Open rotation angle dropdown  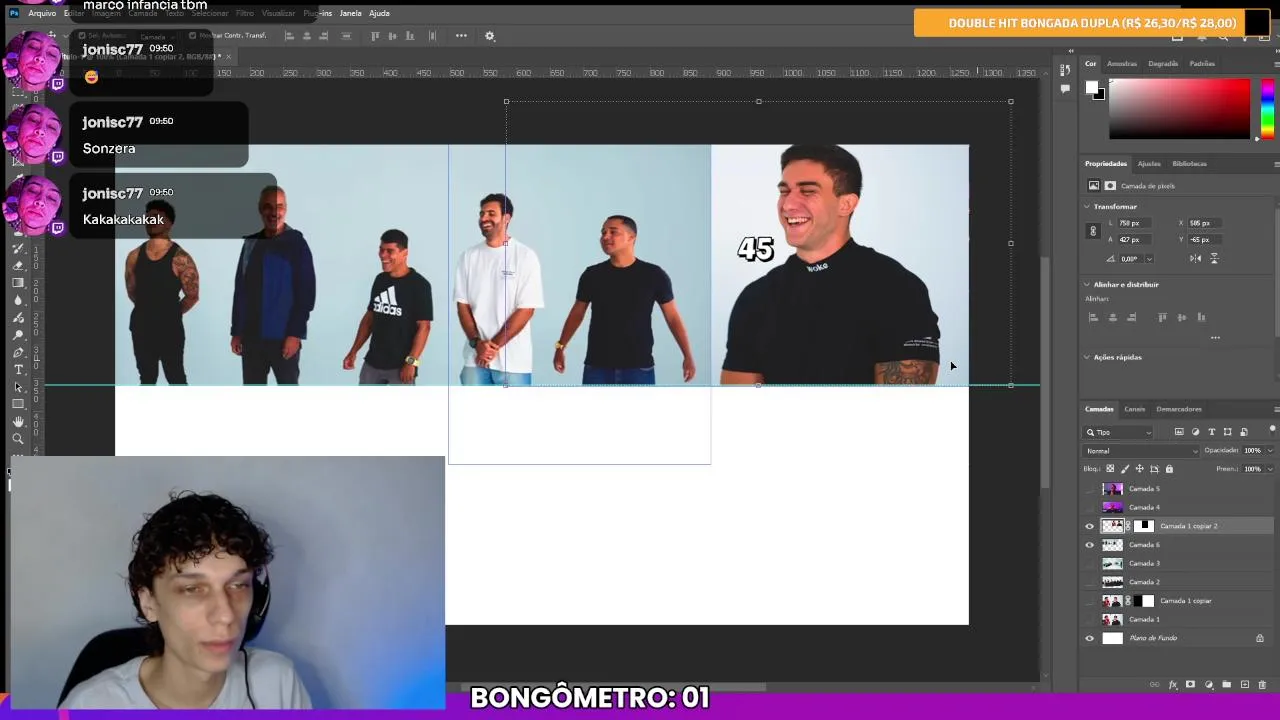click(1149, 259)
